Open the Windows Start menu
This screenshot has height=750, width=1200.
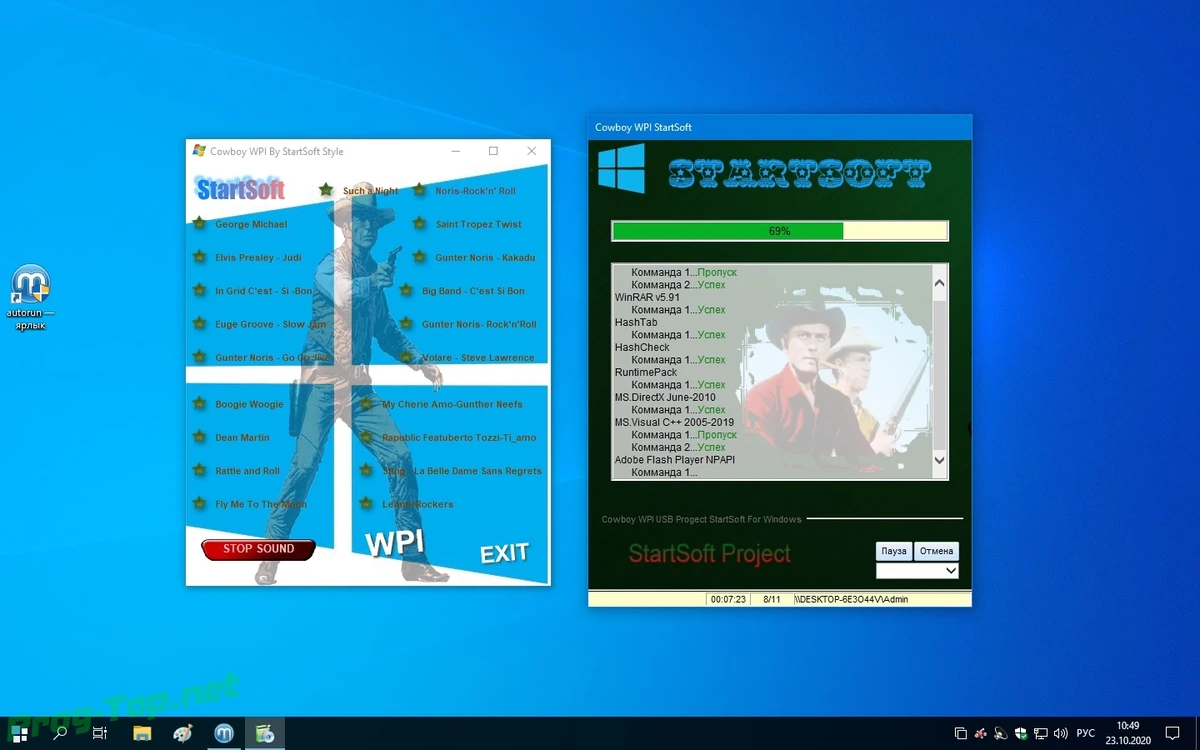(x=20, y=733)
